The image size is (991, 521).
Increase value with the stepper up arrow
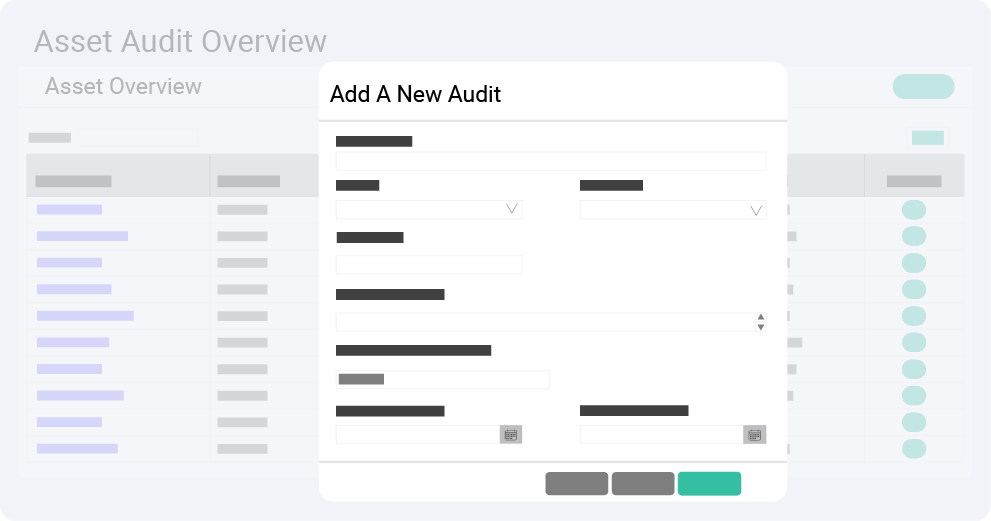click(761, 317)
